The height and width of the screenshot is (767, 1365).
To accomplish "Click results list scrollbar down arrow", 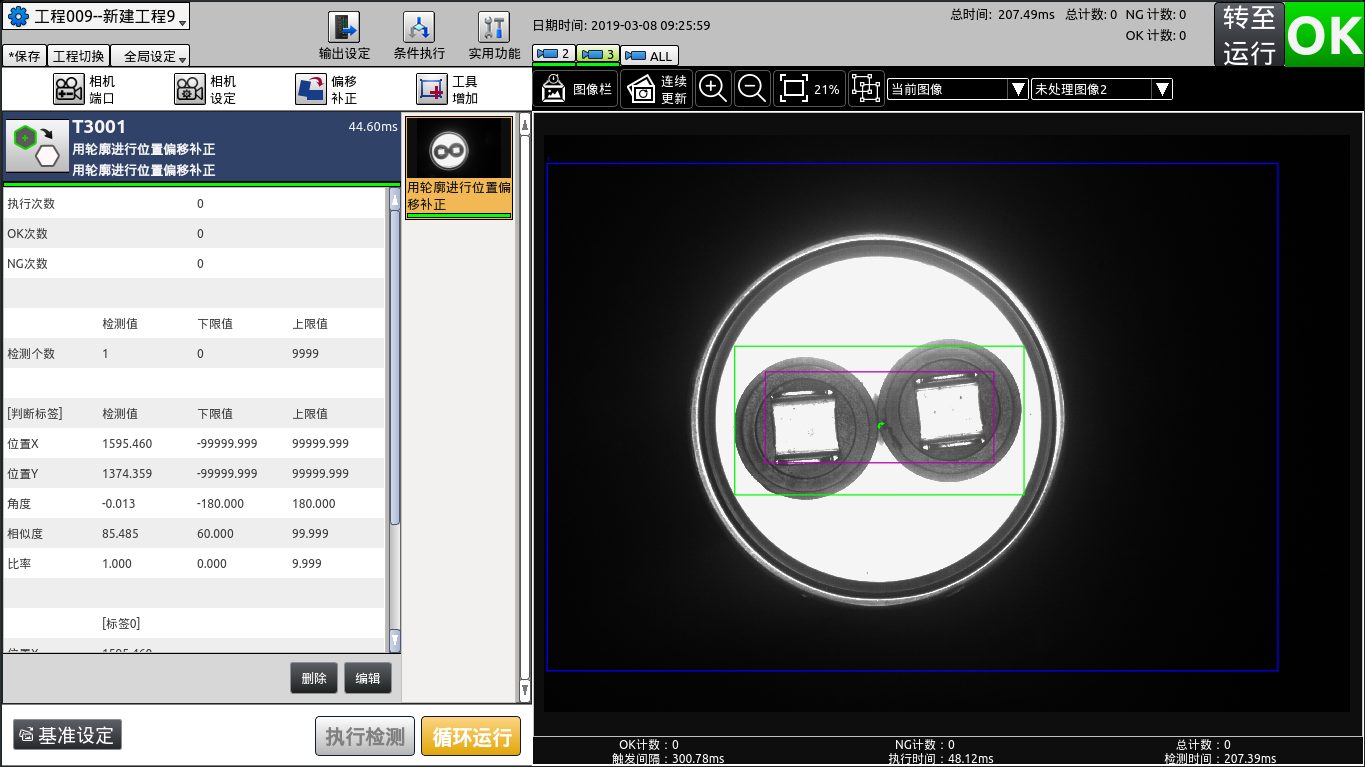I will tap(395, 640).
